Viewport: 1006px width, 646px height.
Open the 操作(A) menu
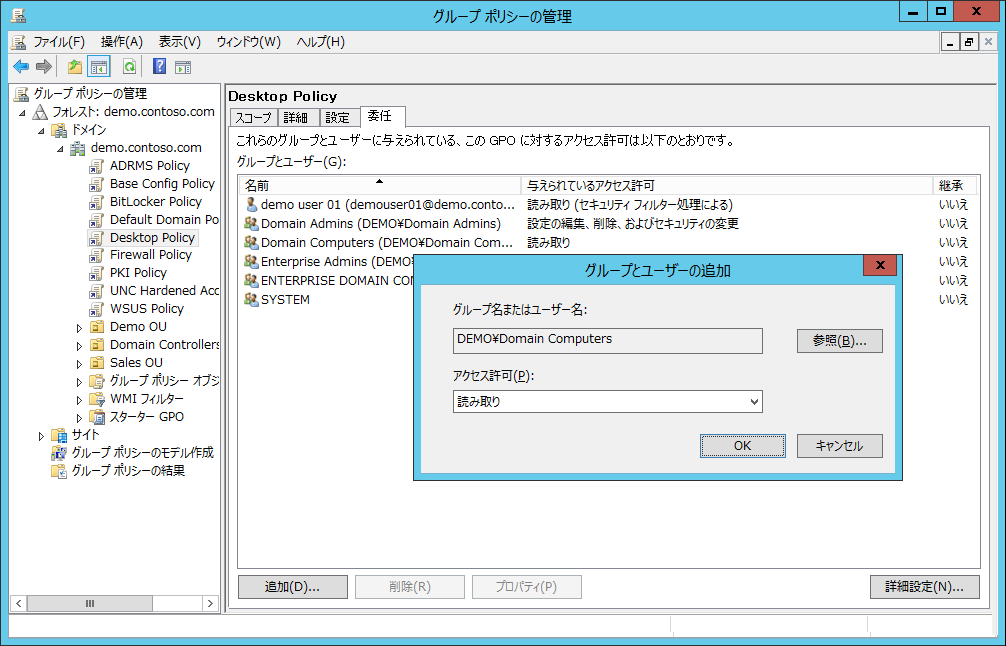pyautogui.click(x=121, y=42)
